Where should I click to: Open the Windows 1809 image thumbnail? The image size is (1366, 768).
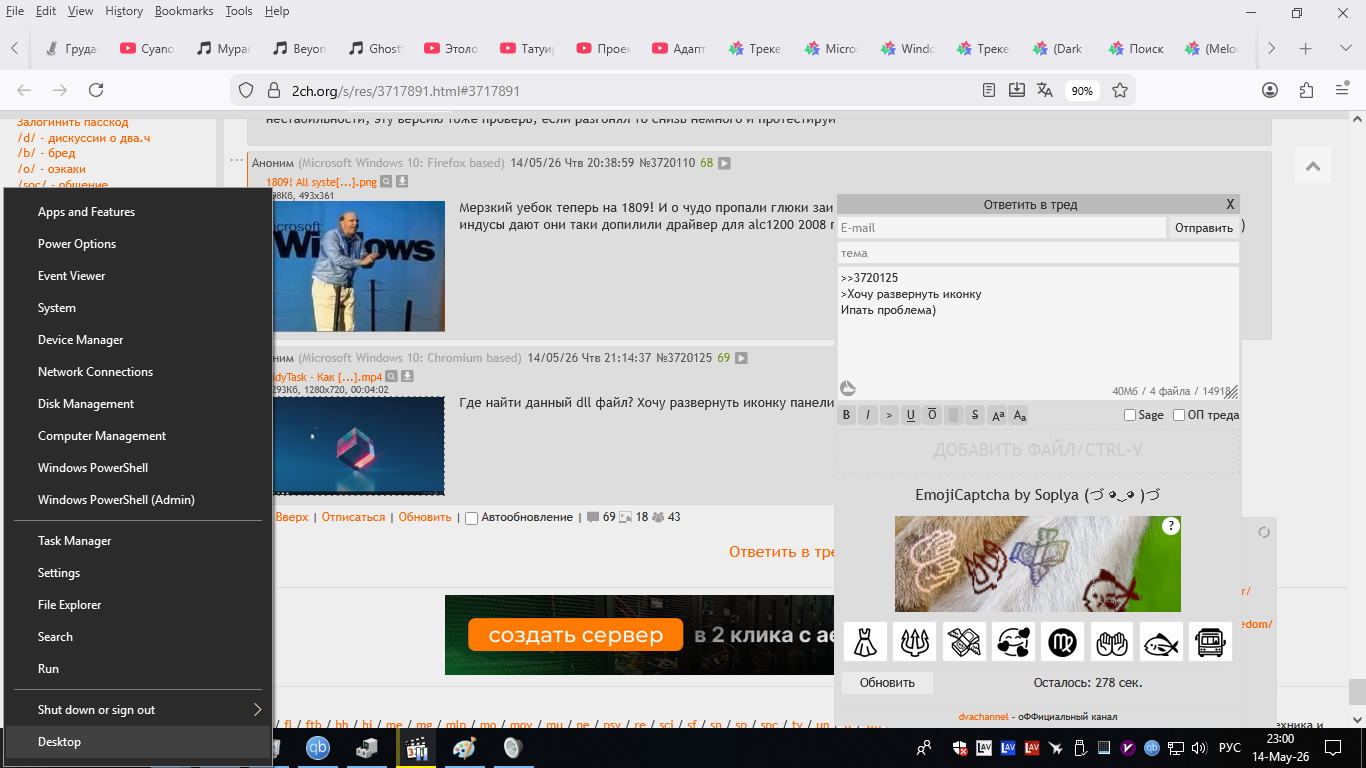pyautogui.click(x=358, y=266)
